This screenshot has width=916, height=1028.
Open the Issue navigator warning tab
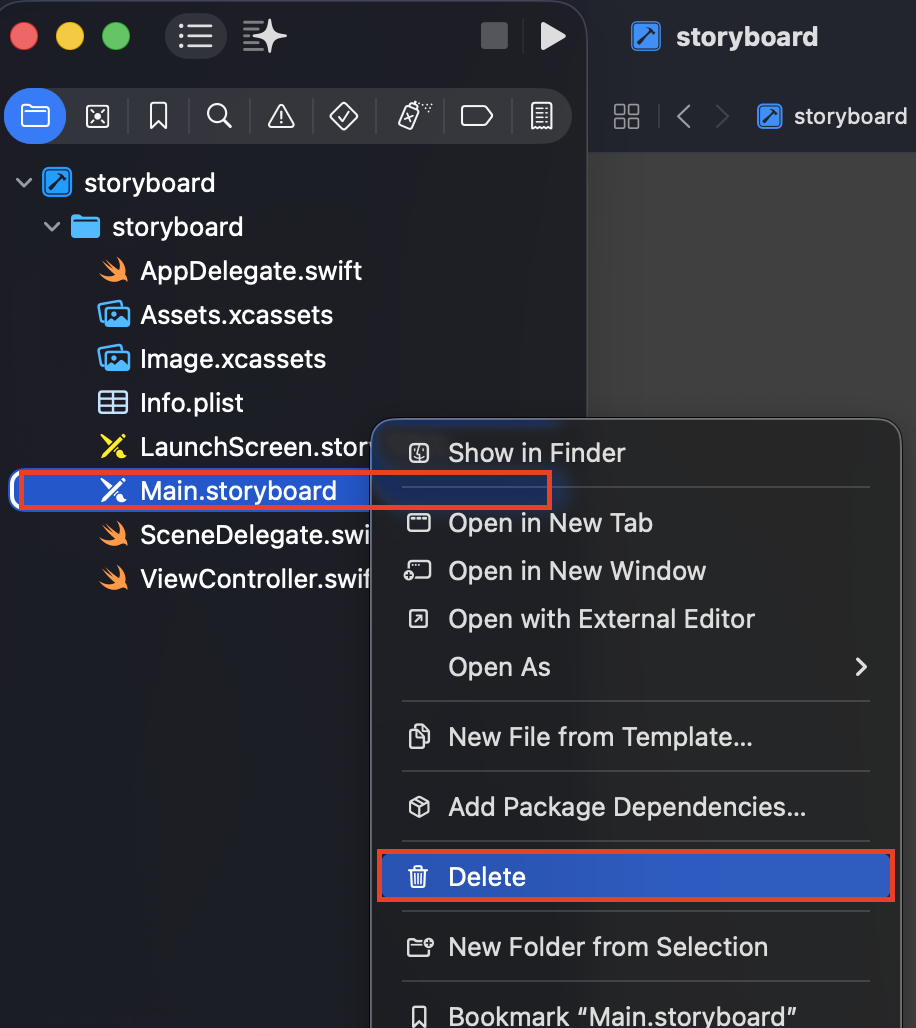tap(281, 117)
